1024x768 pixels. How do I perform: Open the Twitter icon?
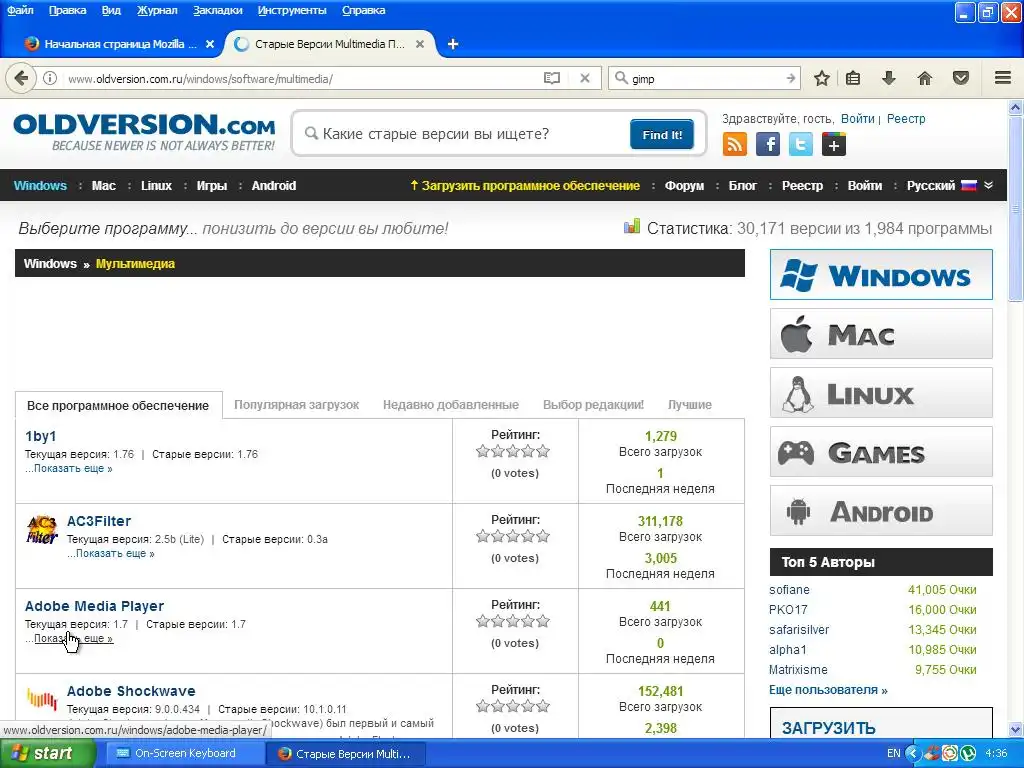point(801,144)
